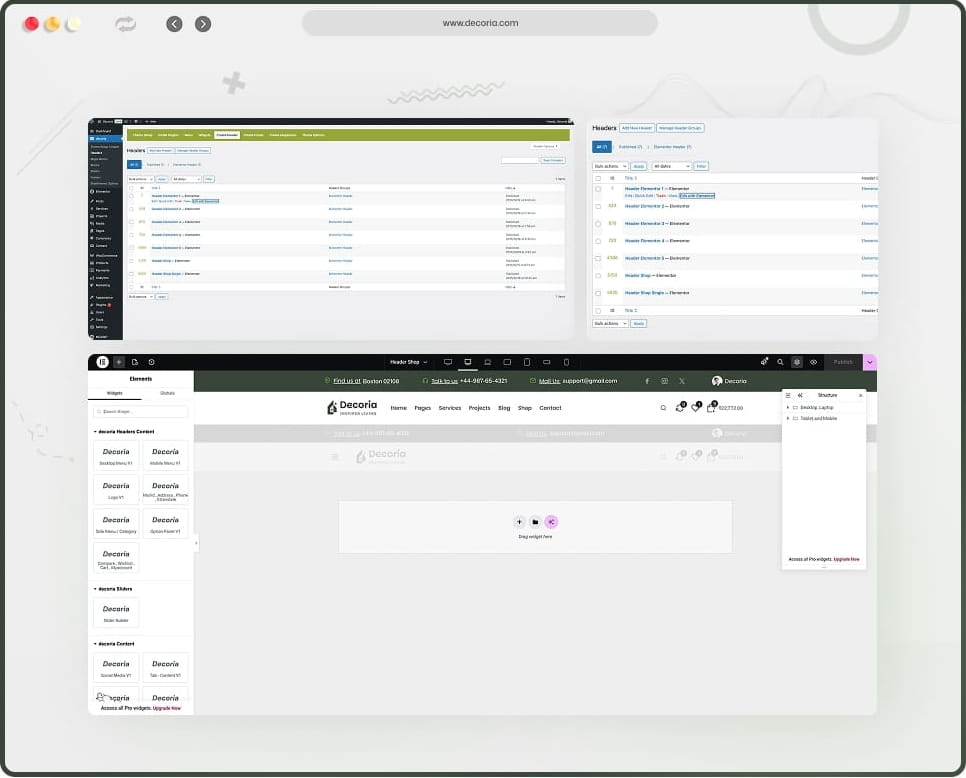This screenshot has height=778, width=966.
Task: Open the Publish options arrow
Action: pyautogui.click(x=869, y=362)
